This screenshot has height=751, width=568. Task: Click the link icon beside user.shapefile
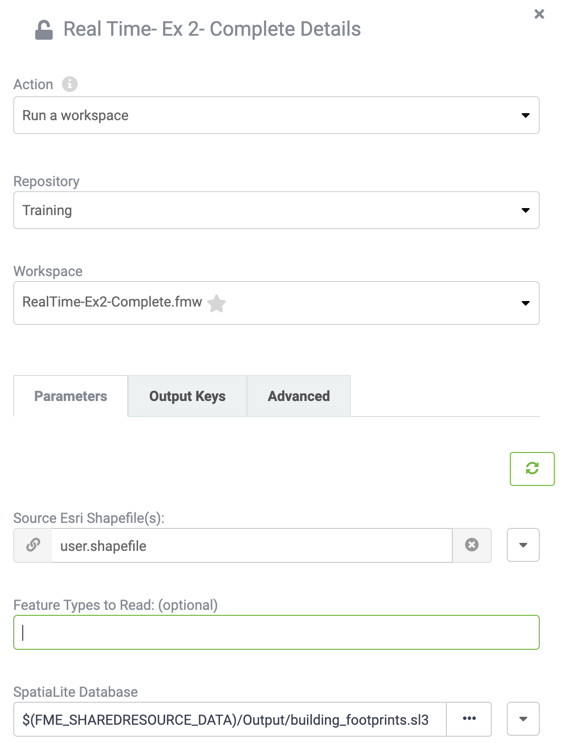[x=33, y=545]
